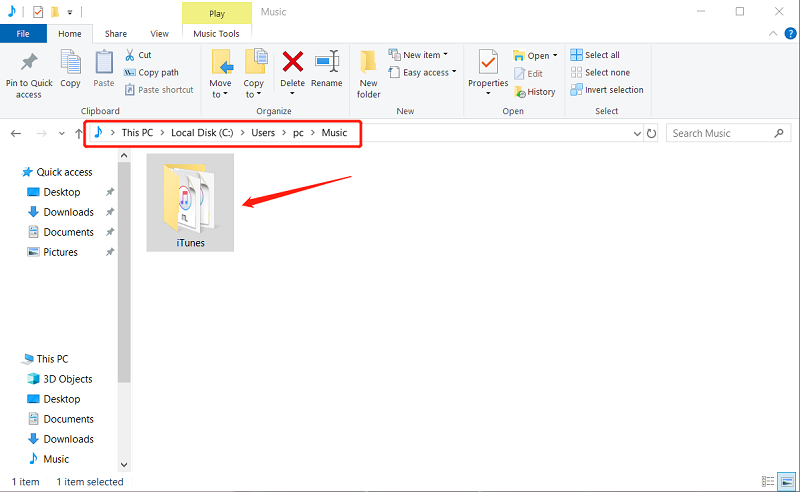Screen dimensions: 800x492
Task: Click Music breadcrumb in address bar
Action: tap(334, 133)
